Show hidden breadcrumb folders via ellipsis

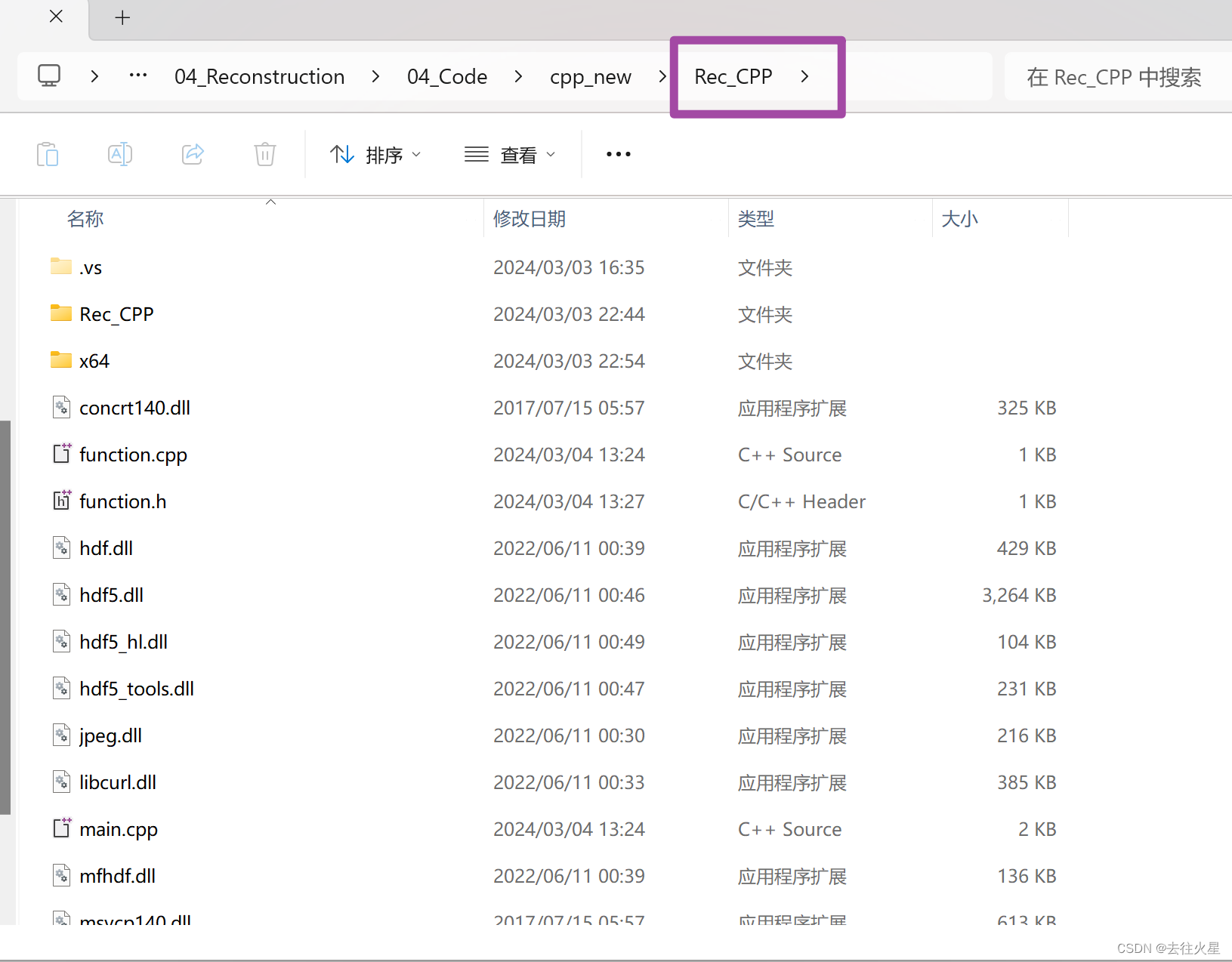[138, 76]
